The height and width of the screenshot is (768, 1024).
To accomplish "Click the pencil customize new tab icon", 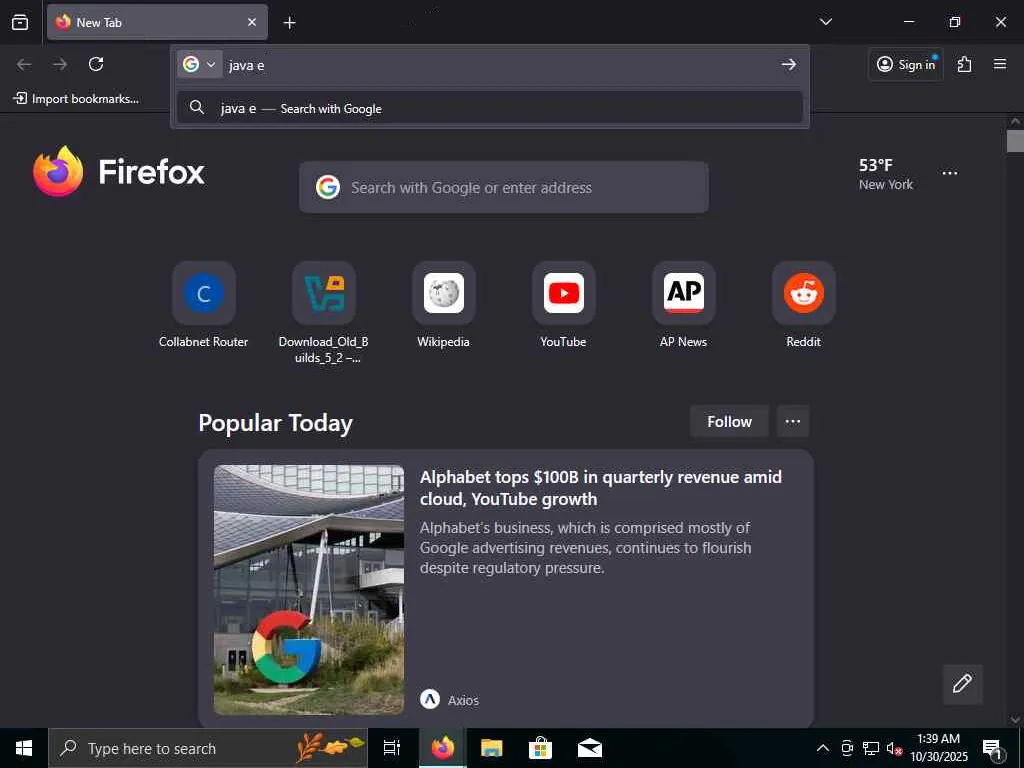I will [963, 684].
